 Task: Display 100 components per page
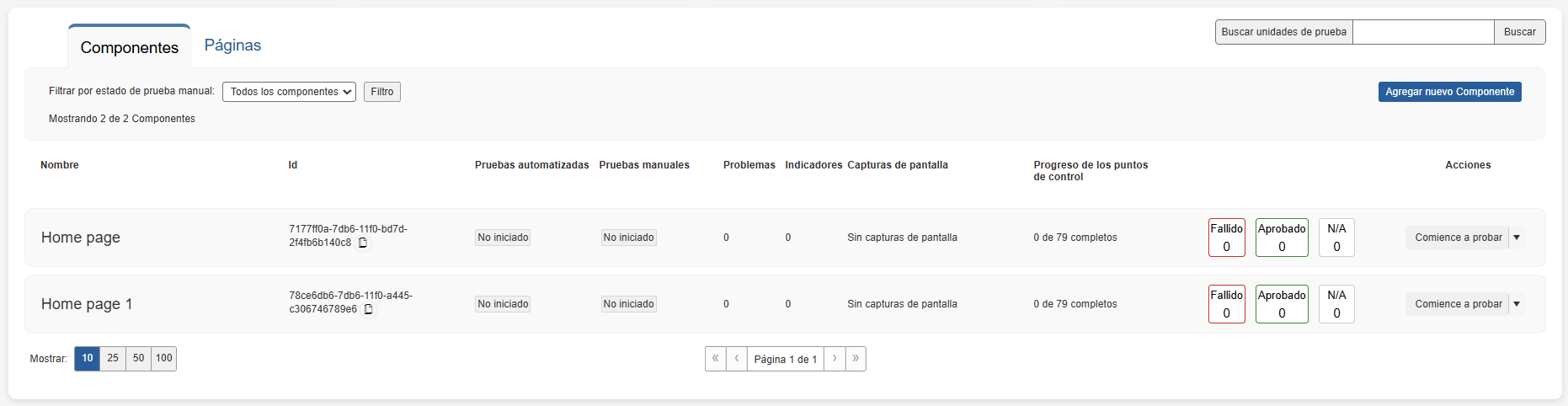pos(164,359)
